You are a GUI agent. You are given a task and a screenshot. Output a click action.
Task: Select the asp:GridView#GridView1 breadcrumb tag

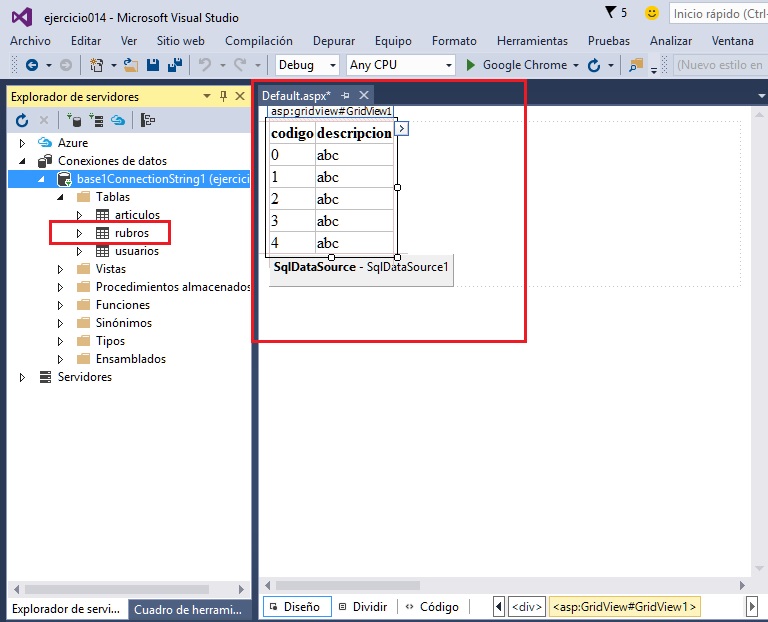click(x=625, y=607)
